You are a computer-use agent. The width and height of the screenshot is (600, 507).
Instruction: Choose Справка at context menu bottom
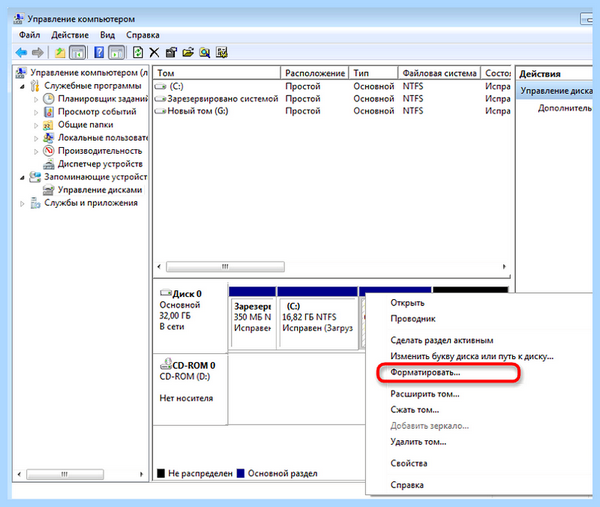407,485
